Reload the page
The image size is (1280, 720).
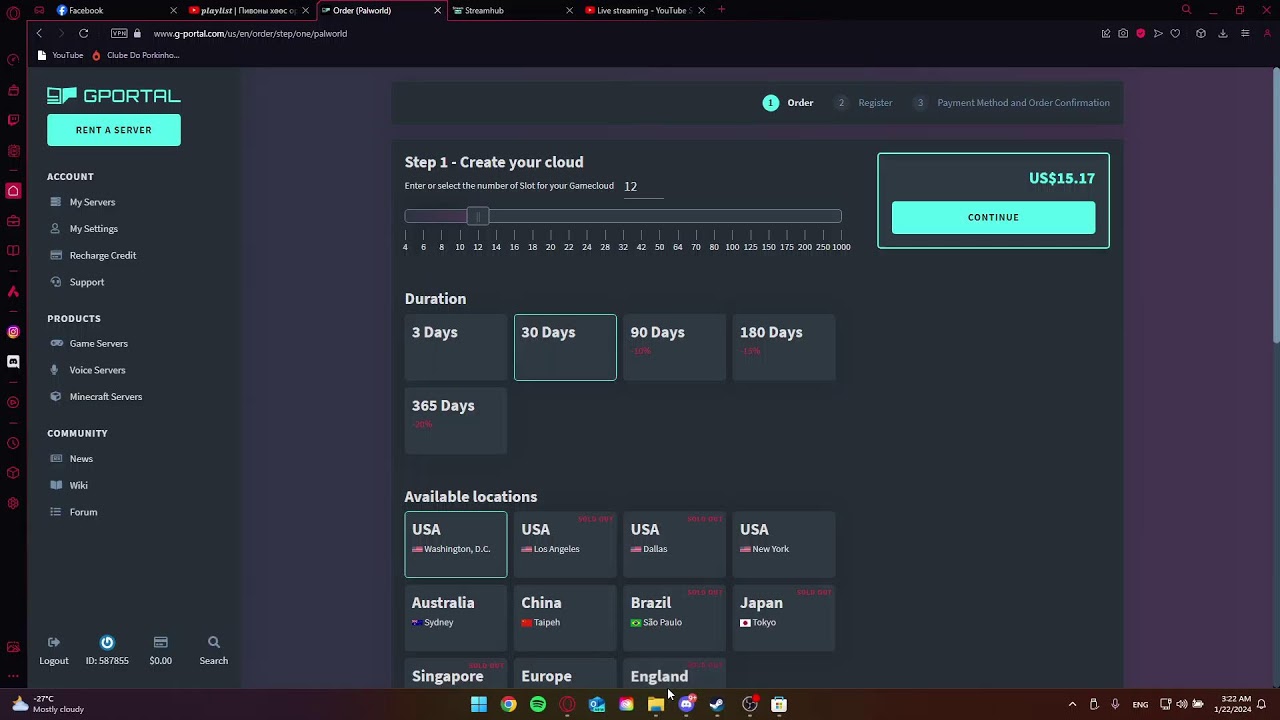[83, 33]
